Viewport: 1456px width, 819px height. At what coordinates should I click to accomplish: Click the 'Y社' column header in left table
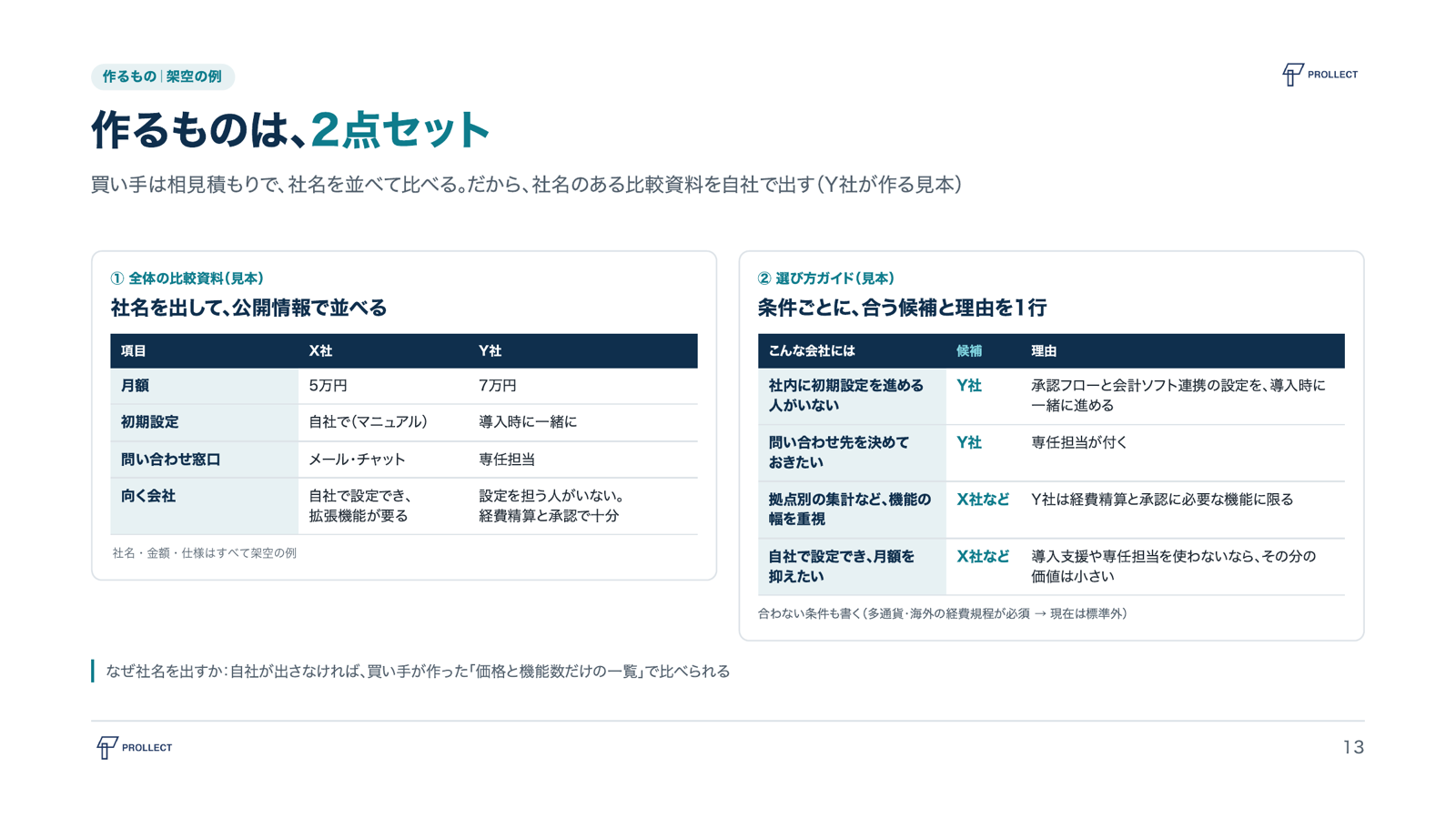[490, 351]
